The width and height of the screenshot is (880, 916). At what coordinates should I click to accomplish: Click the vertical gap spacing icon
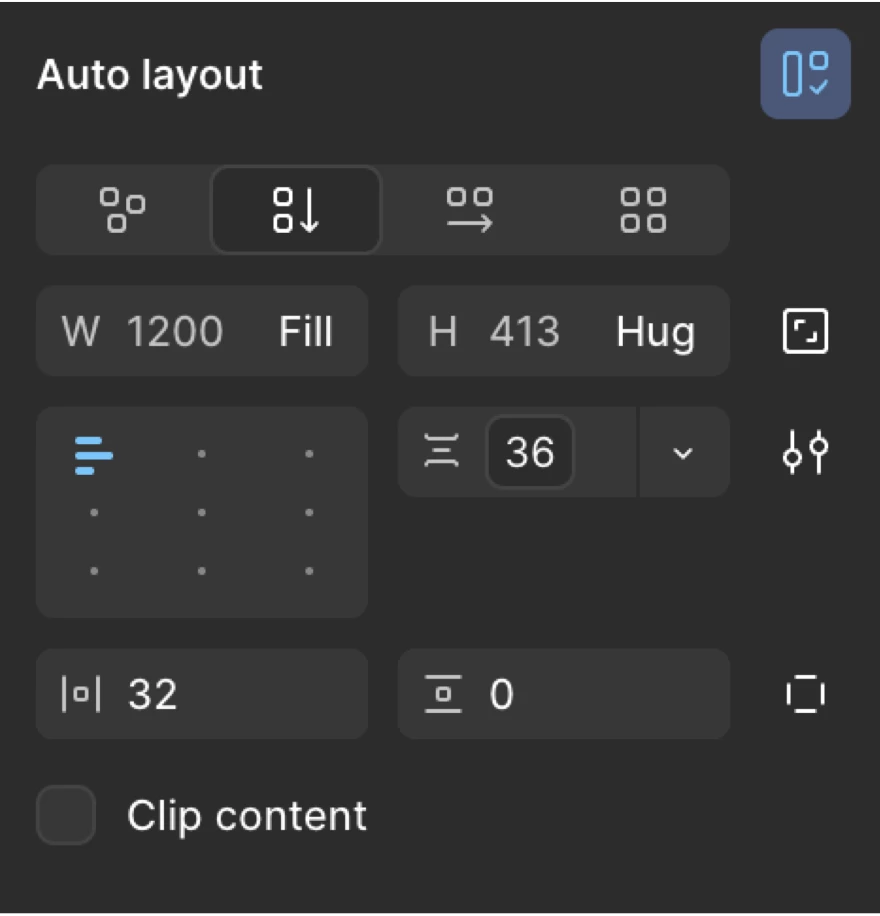pos(441,452)
